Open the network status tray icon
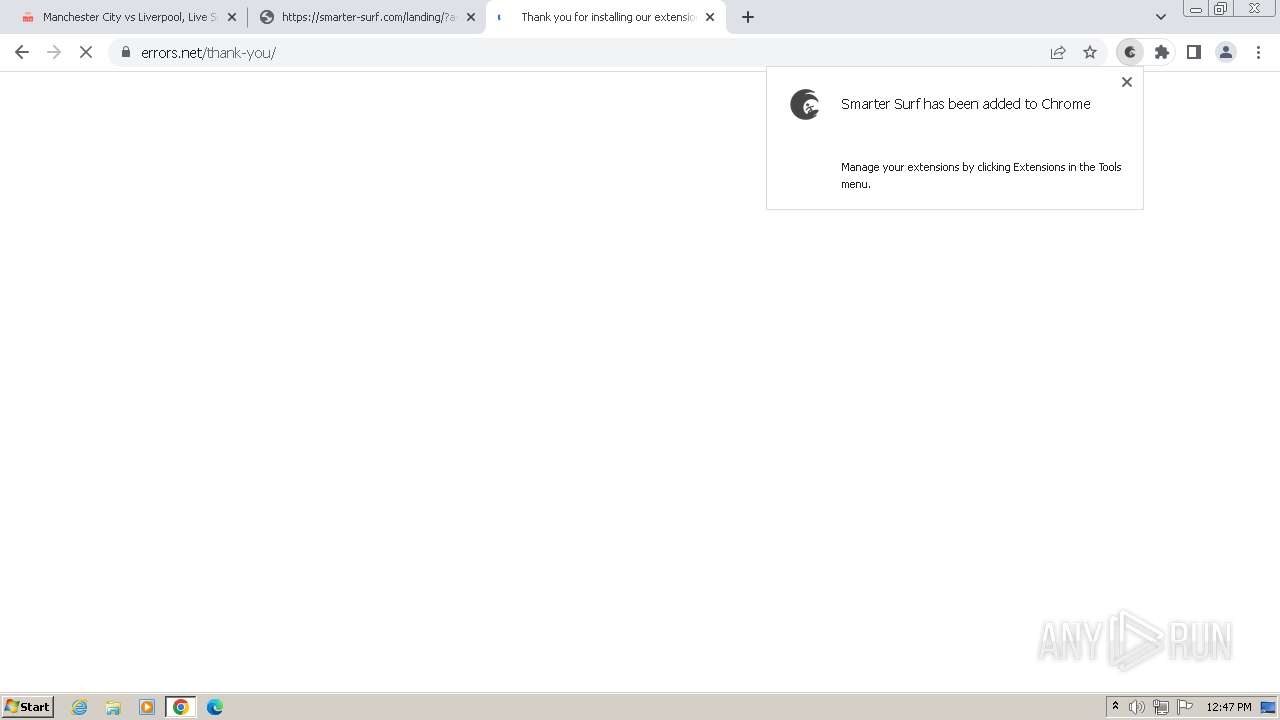This screenshot has height=720, width=1280. pos(1161,707)
